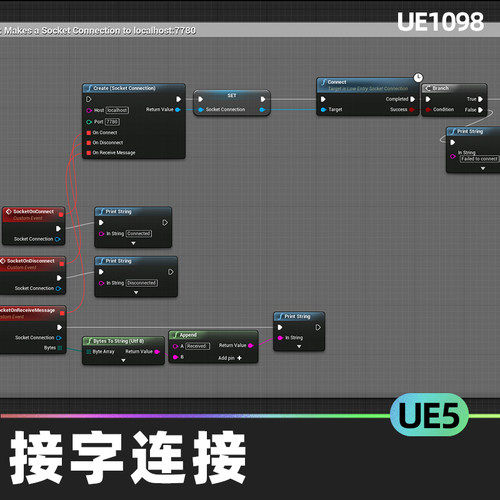Click the SocketOnReceiveMessage exec output pin
Screen dimensions: 500x500
pyautogui.click(x=59, y=327)
